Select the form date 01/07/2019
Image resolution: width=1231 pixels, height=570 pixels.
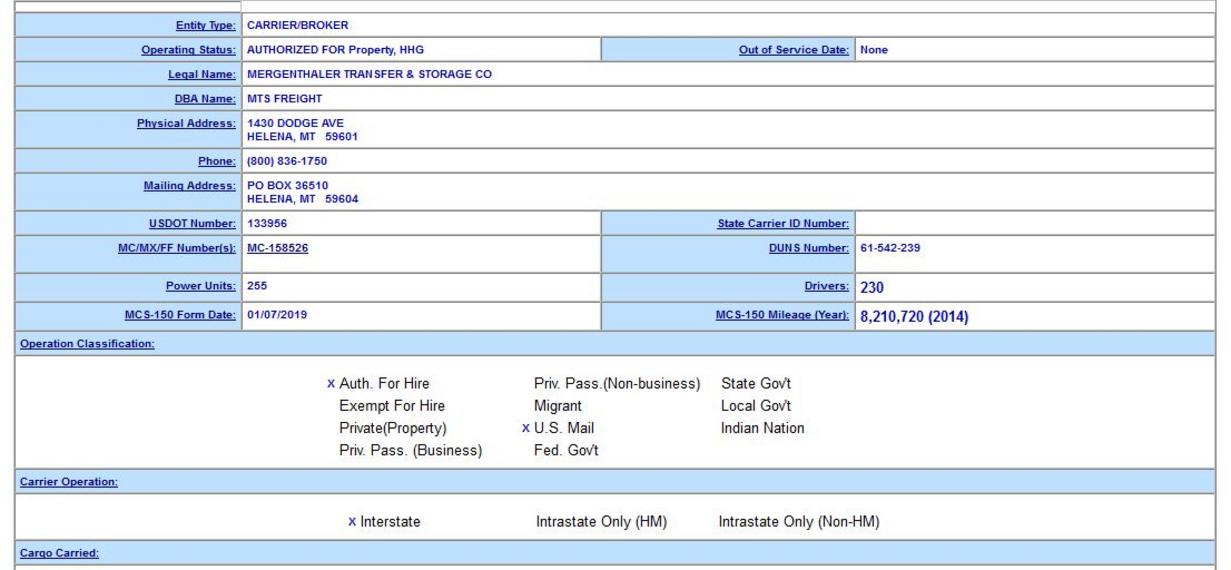[277, 314]
